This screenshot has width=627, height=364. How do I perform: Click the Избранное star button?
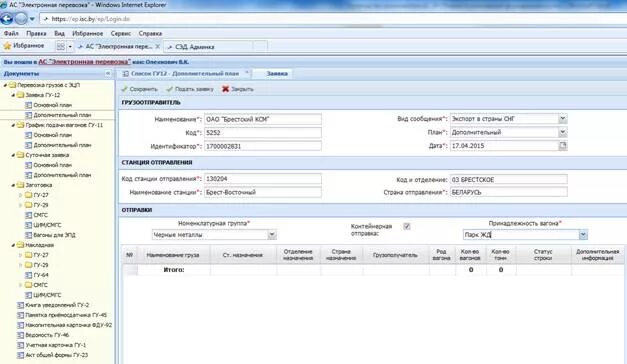tap(24, 46)
